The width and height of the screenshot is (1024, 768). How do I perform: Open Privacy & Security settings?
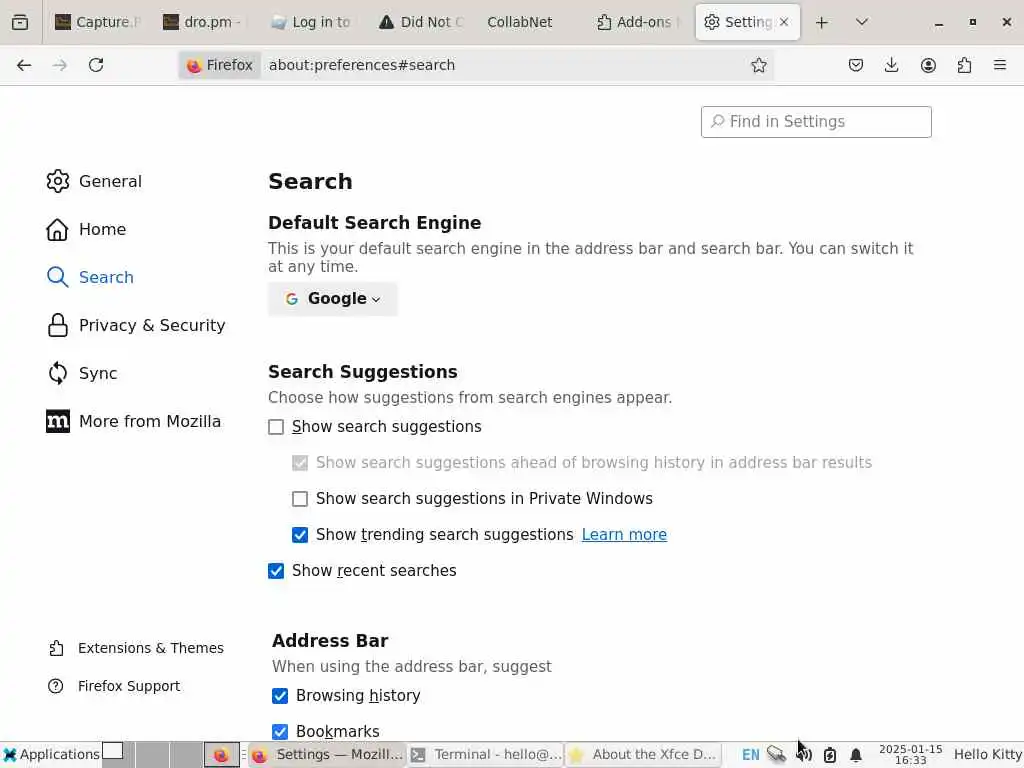(x=136, y=325)
